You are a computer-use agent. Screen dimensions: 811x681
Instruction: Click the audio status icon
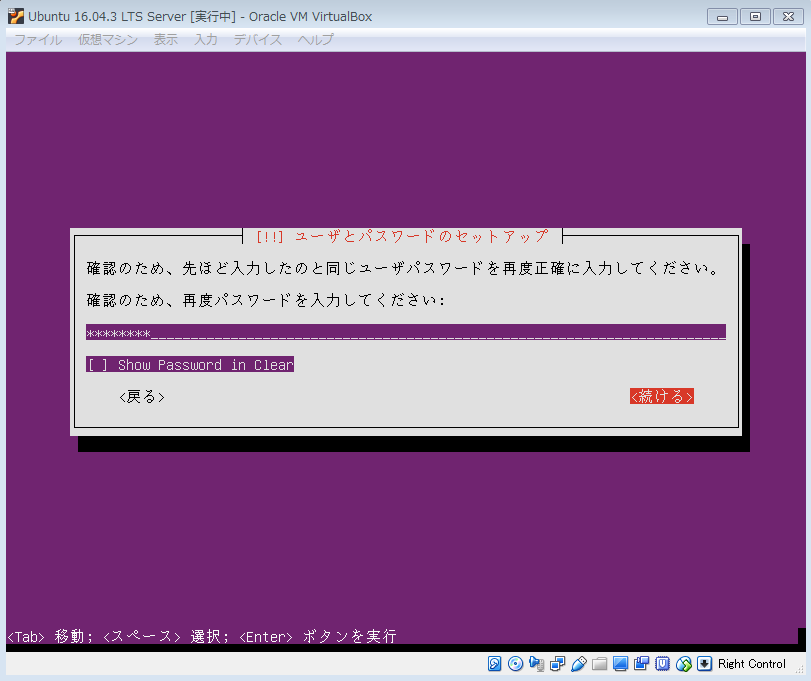pos(536,664)
